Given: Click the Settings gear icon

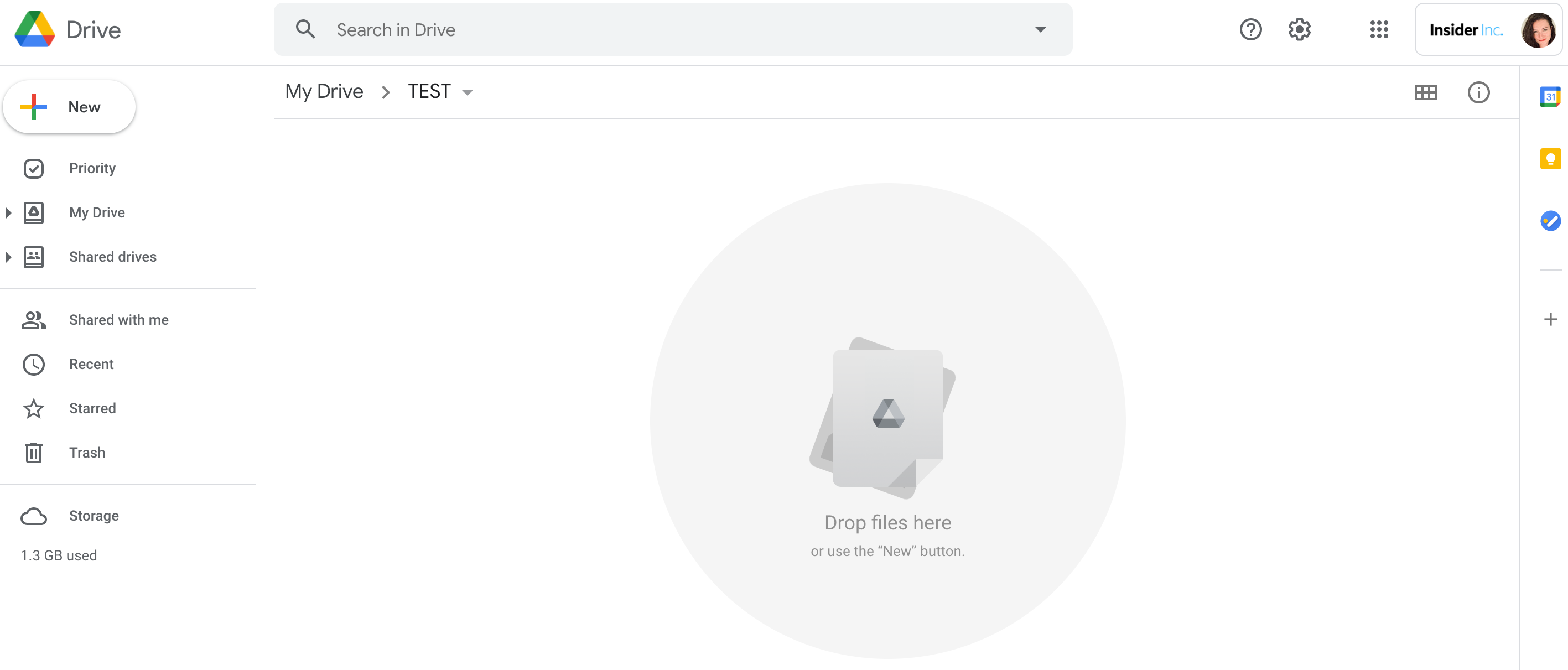Looking at the screenshot, I should point(1299,29).
